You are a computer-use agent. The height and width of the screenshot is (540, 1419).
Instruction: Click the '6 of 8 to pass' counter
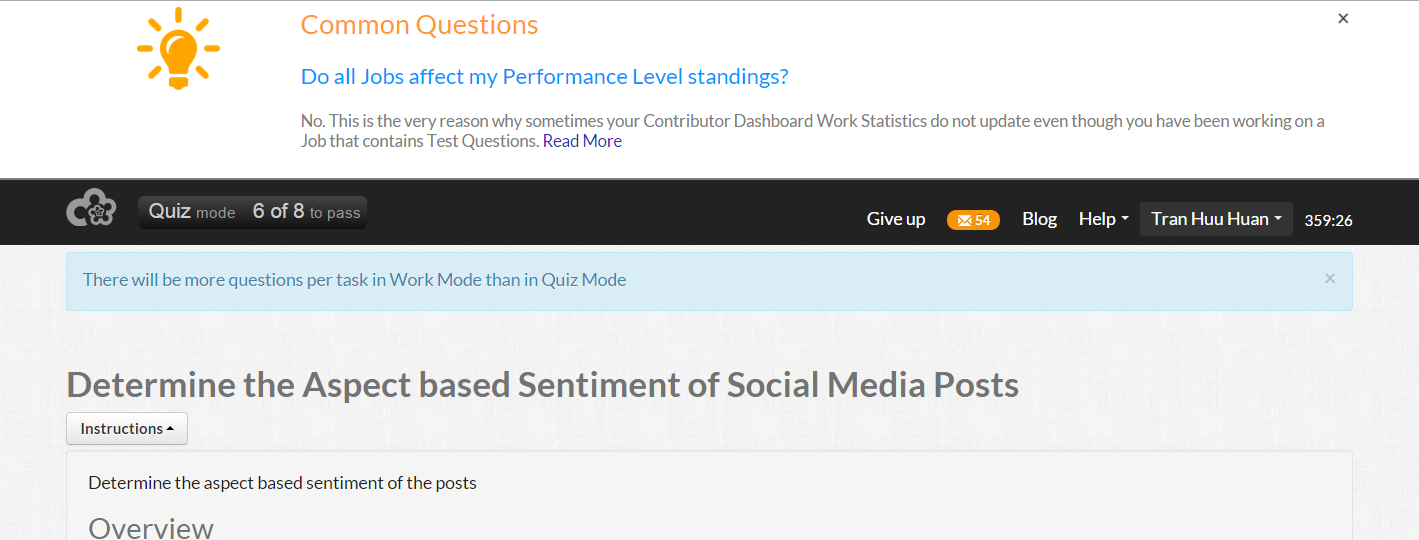point(306,212)
